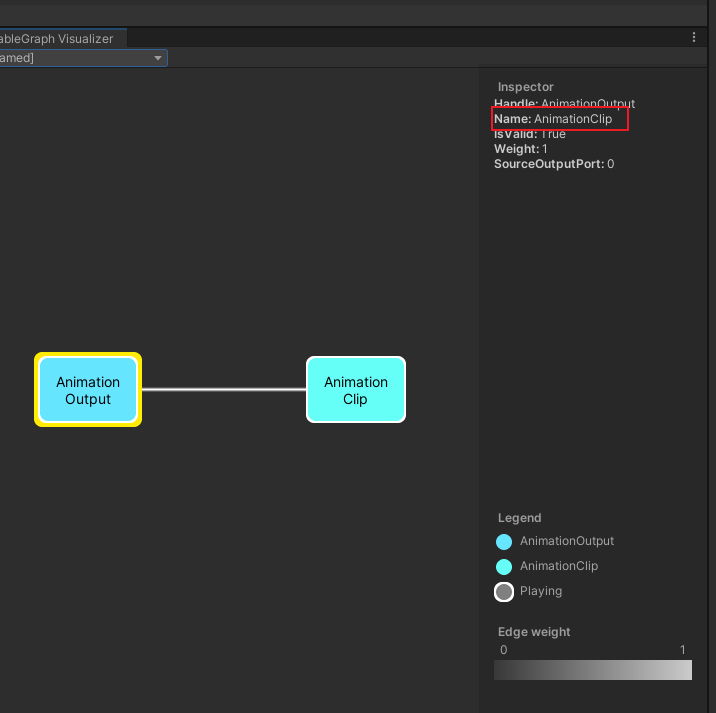Click the Name: AnimationClip inspector field
Image resolution: width=716 pixels, height=713 pixels.
[560, 119]
